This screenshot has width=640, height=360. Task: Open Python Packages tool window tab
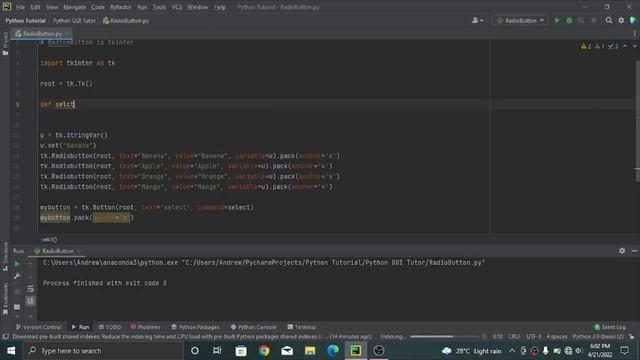[x=195, y=327]
